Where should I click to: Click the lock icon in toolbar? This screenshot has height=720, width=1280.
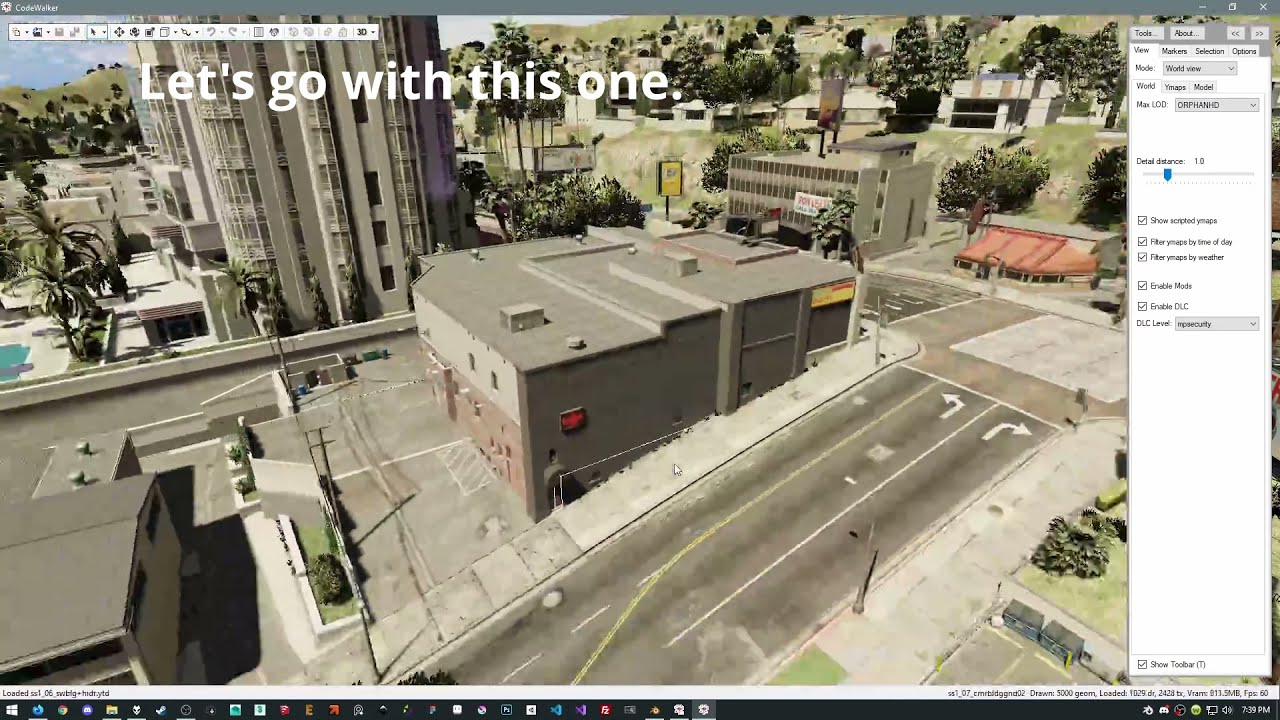(x=343, y=32)
